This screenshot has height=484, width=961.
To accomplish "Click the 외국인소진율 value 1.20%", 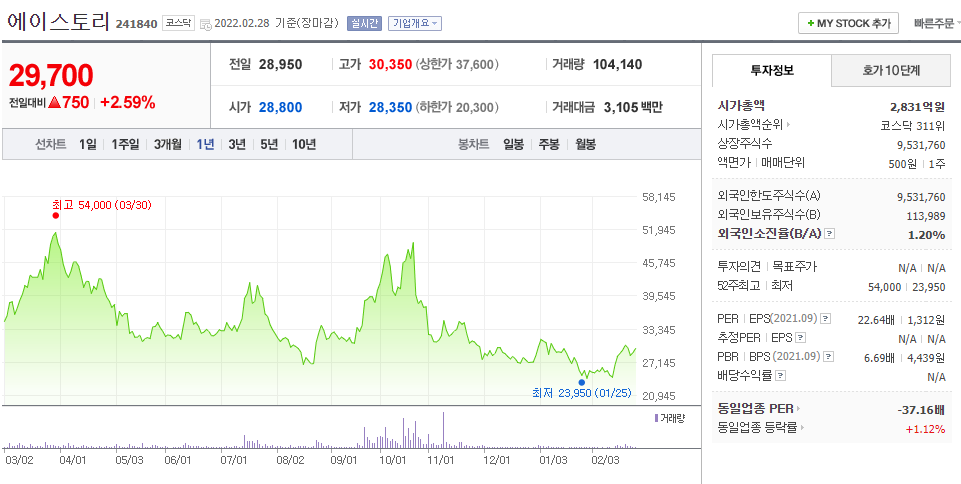I will coord(927,235).
